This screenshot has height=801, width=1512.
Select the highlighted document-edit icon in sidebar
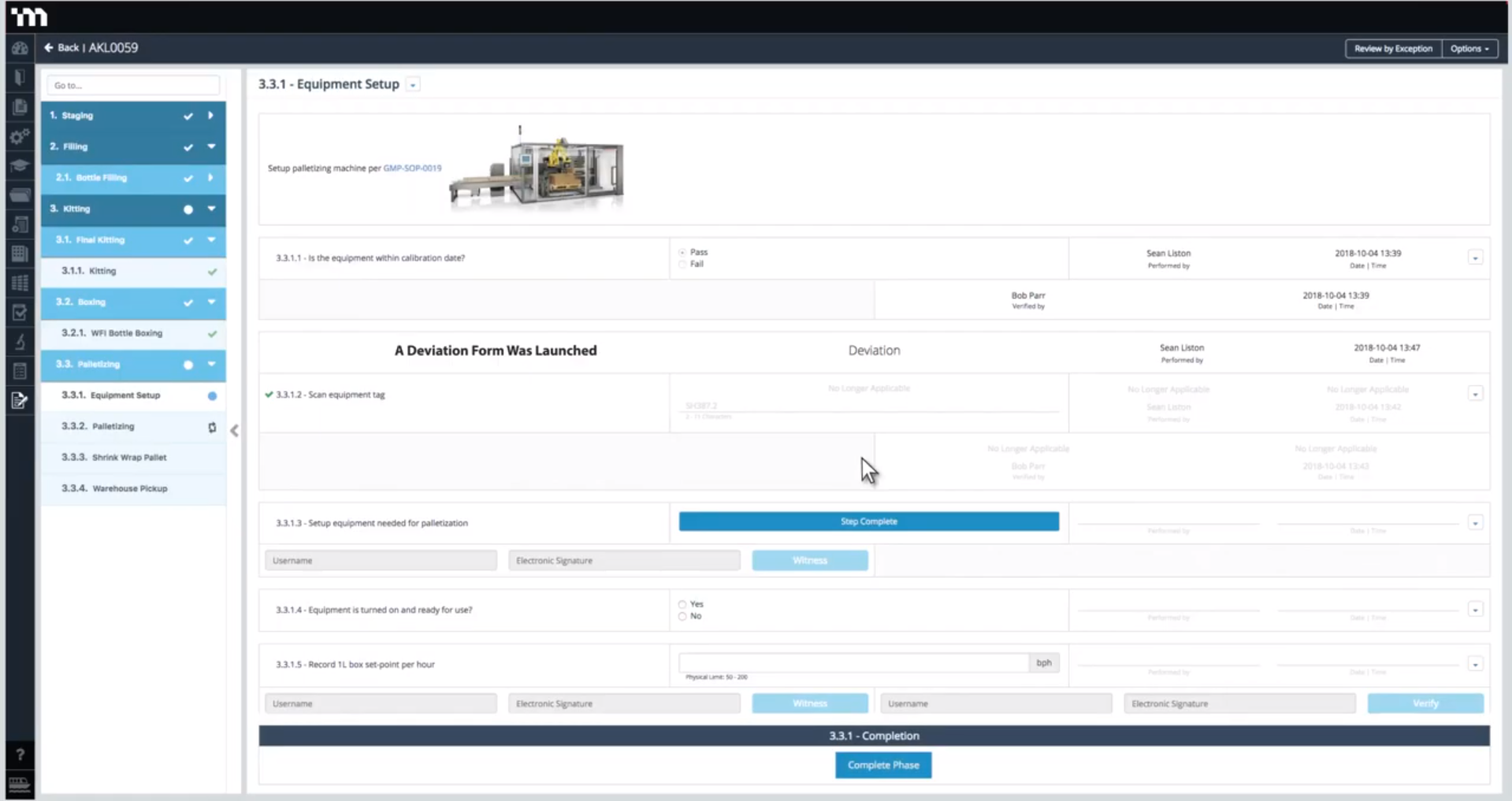20,401
